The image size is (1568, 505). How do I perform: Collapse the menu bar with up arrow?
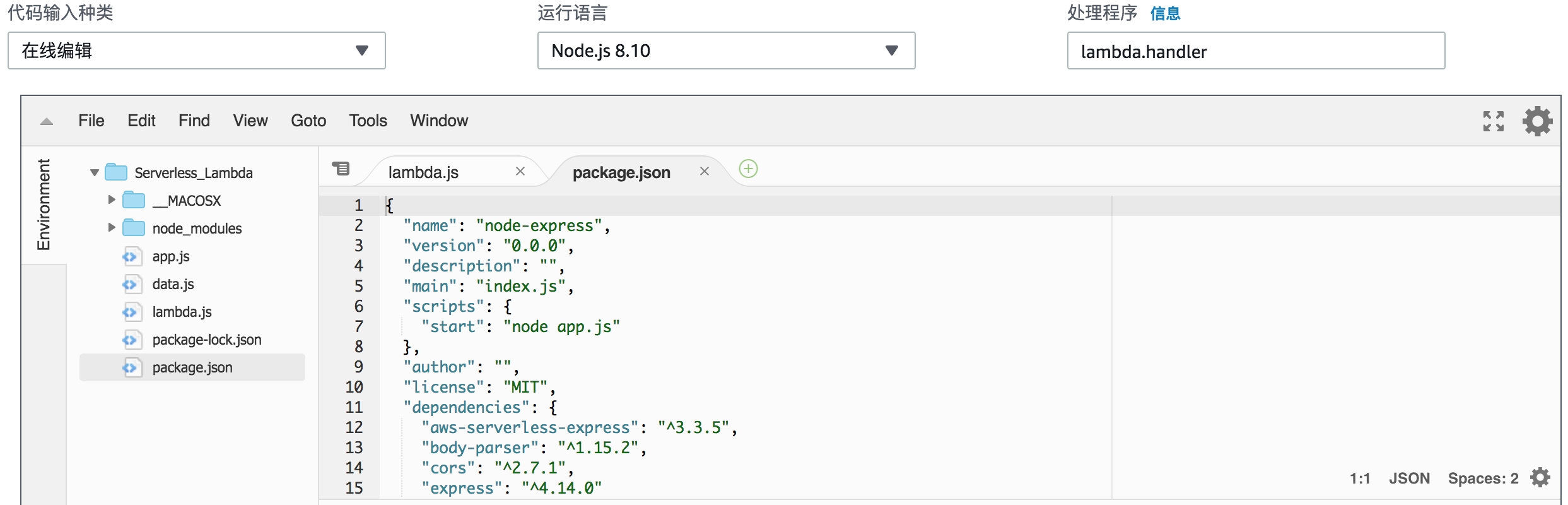point(47,121)
